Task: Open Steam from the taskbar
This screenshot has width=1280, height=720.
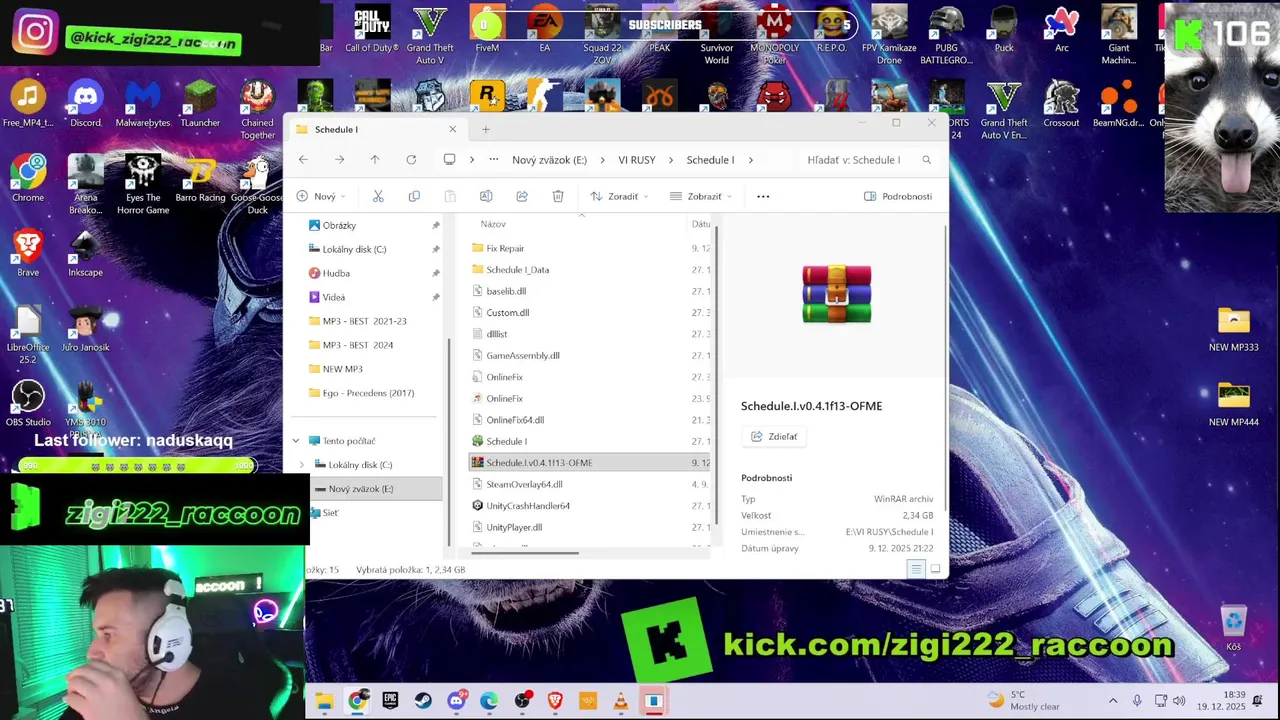Action: (x=423, y=701)
